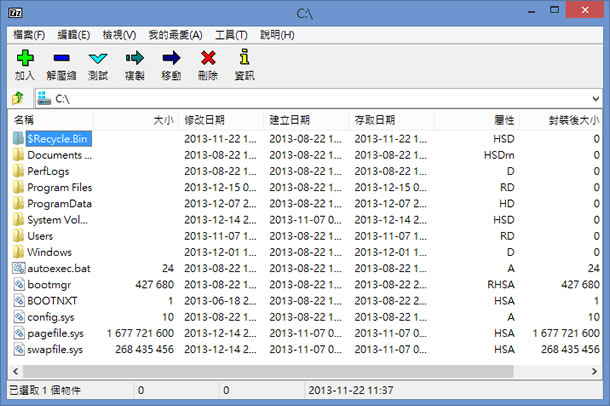
Task: Click status bar text 已選取 1 個物件
Action: tap(45, 390)
